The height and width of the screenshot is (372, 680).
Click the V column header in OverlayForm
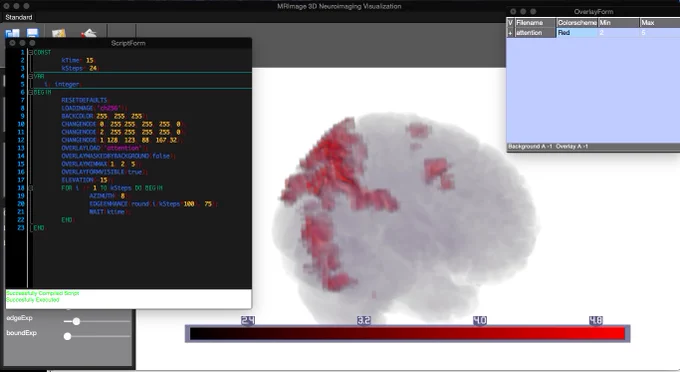(x=510, y=23)
